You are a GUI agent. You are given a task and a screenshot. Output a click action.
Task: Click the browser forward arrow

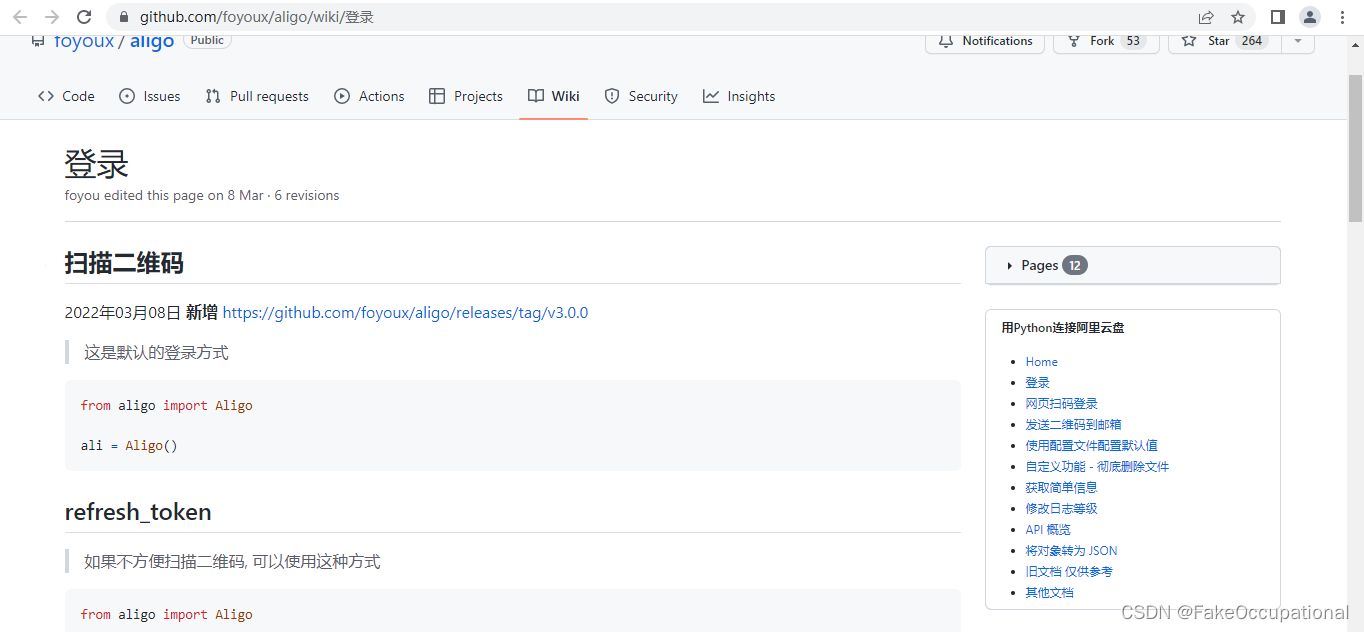(52, 17)
